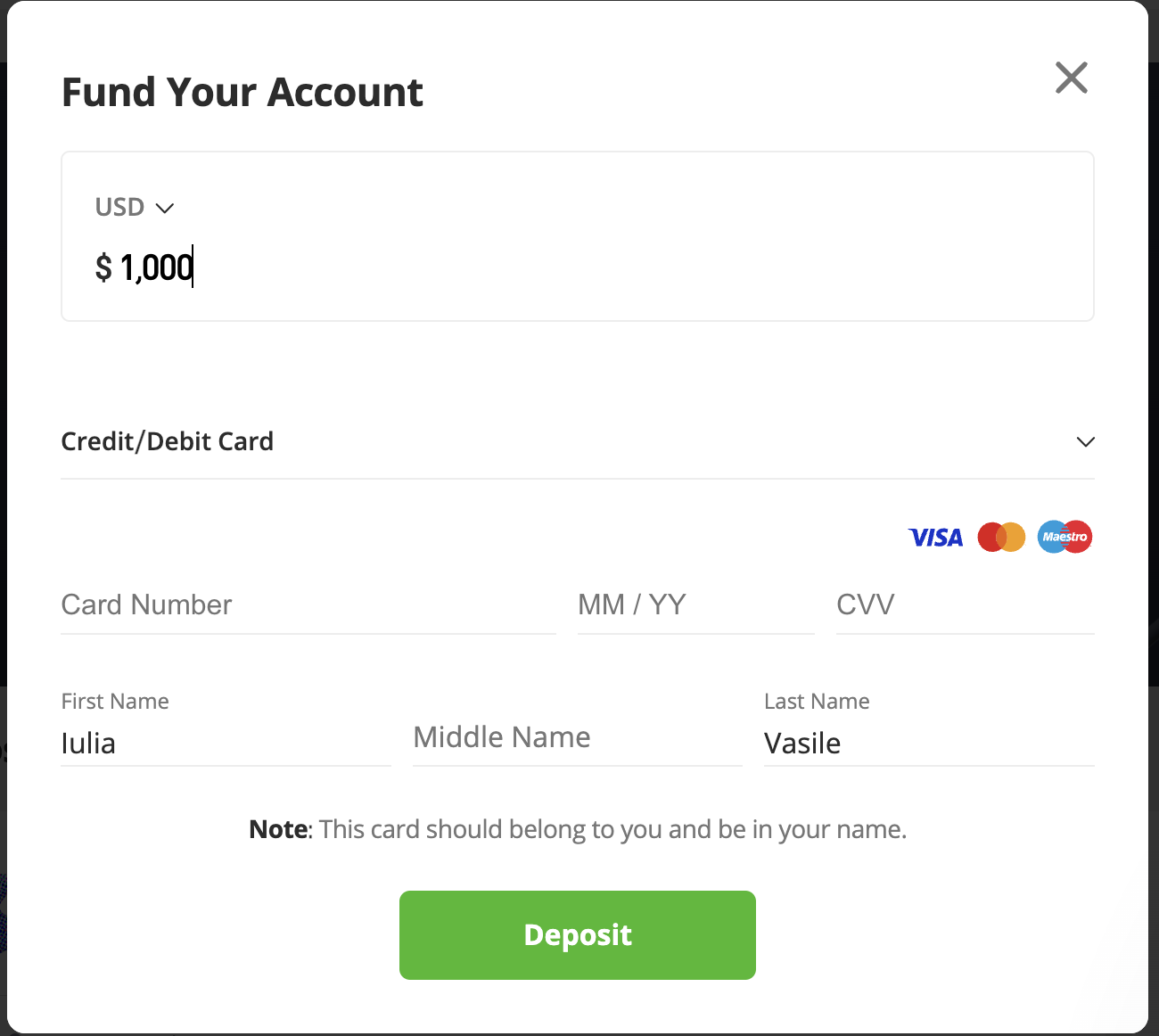Click the Mastercard logo
Screen dimensions: 1159x1036
1001,537
